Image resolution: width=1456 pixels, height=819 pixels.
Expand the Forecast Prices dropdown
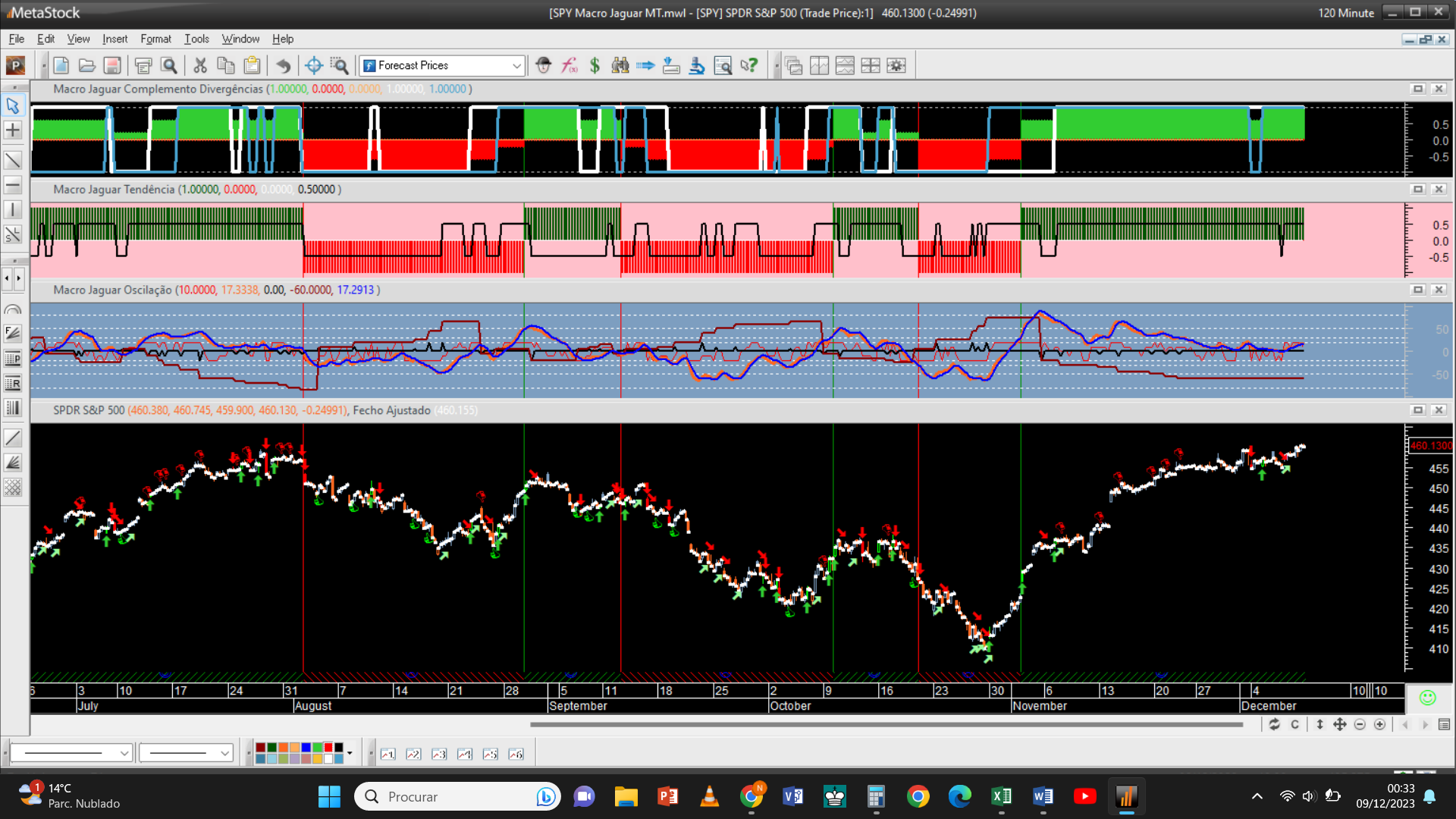coord(516,66)
